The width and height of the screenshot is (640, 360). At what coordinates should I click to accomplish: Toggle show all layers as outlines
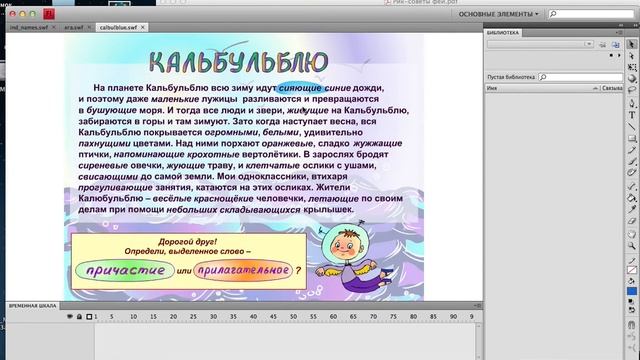(x=89, y=316)
